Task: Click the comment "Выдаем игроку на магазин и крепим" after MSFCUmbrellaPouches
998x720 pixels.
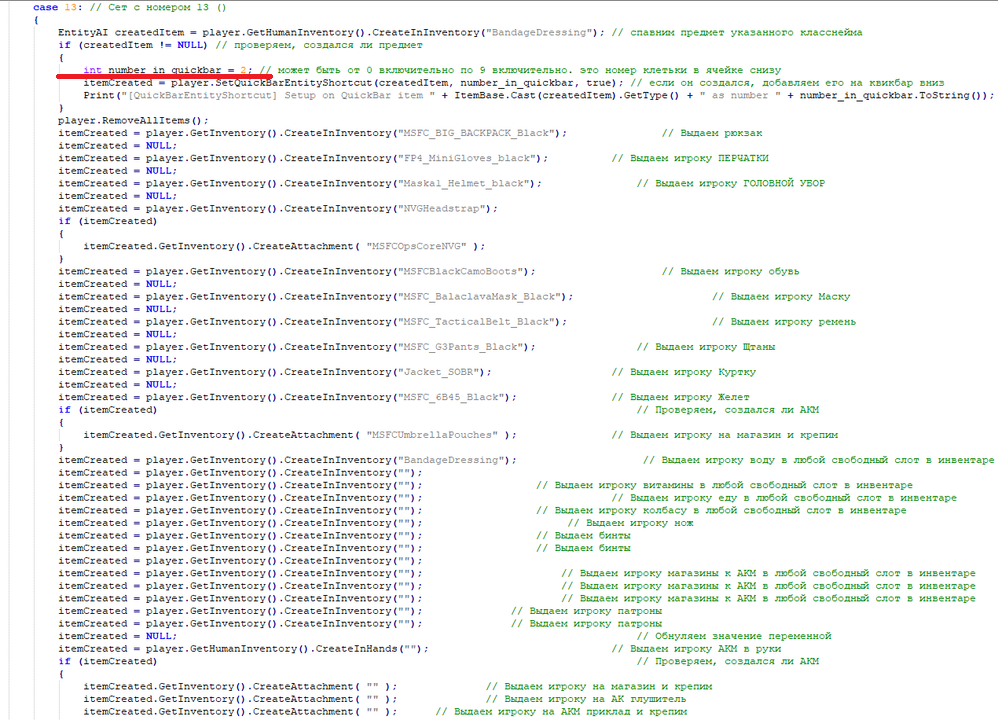Action: coord(724,435)
